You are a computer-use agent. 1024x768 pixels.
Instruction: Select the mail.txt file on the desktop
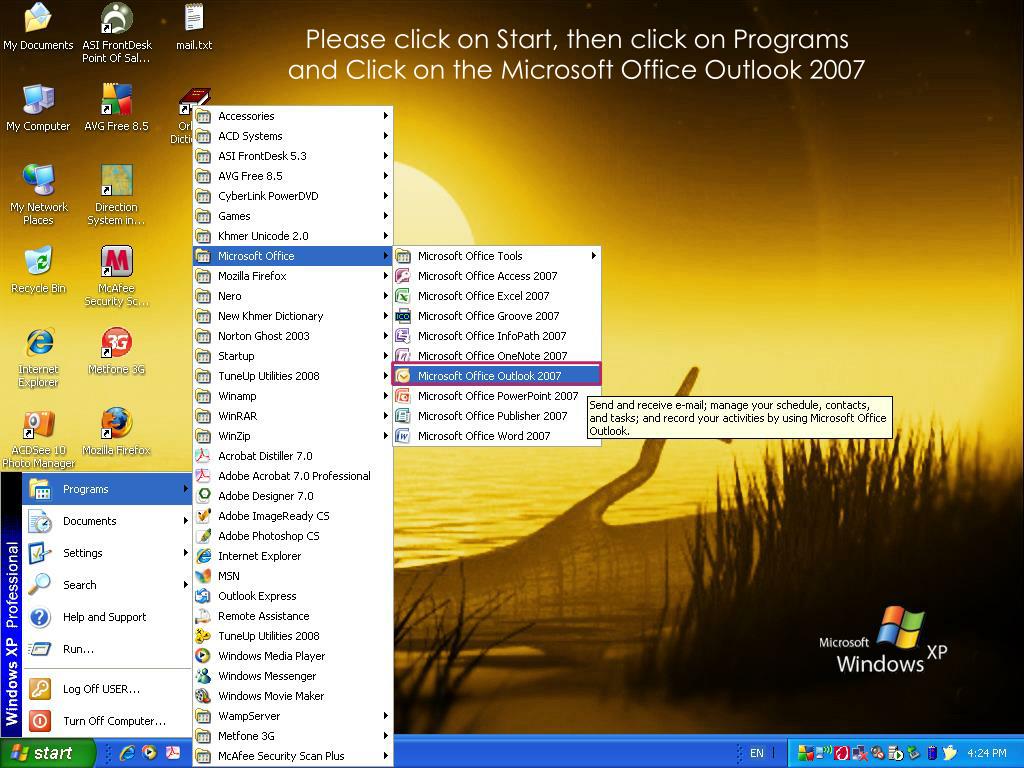[x=194, y=27]
